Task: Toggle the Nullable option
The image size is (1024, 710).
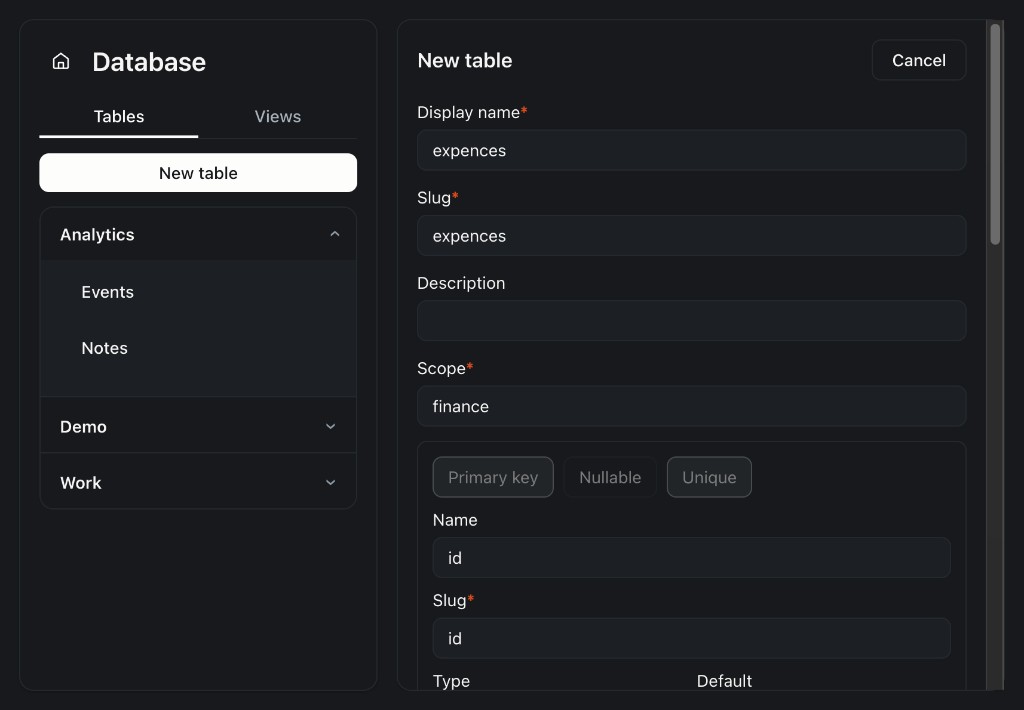Action: (610, 477)
